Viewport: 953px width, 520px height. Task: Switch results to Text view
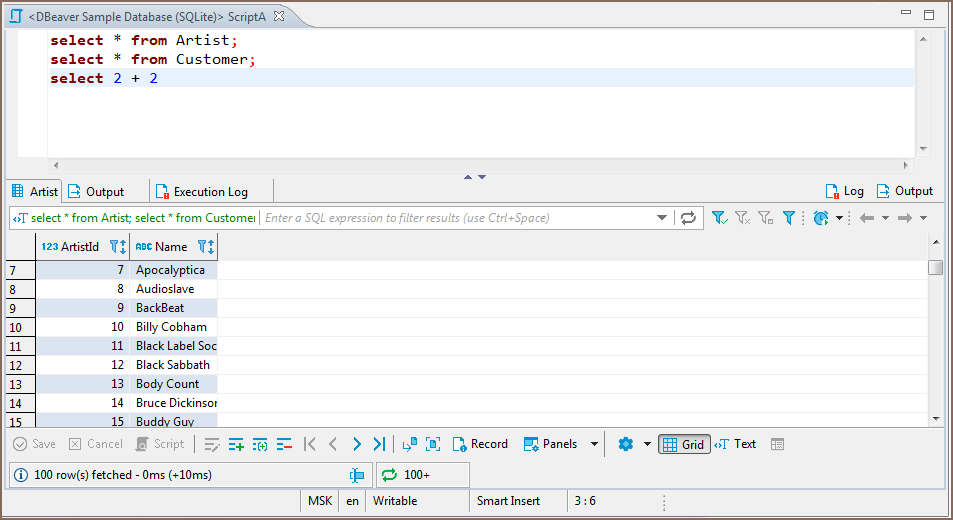[x=736, y=444]
